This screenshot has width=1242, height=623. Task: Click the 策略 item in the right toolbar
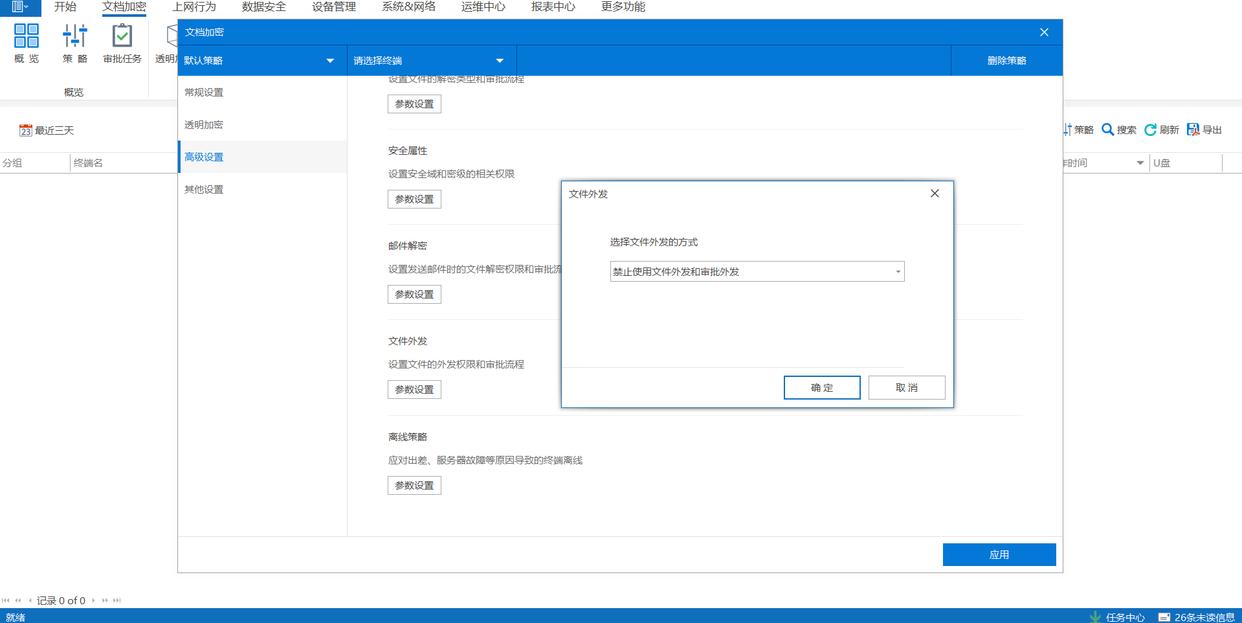(x=1078, y=130)
